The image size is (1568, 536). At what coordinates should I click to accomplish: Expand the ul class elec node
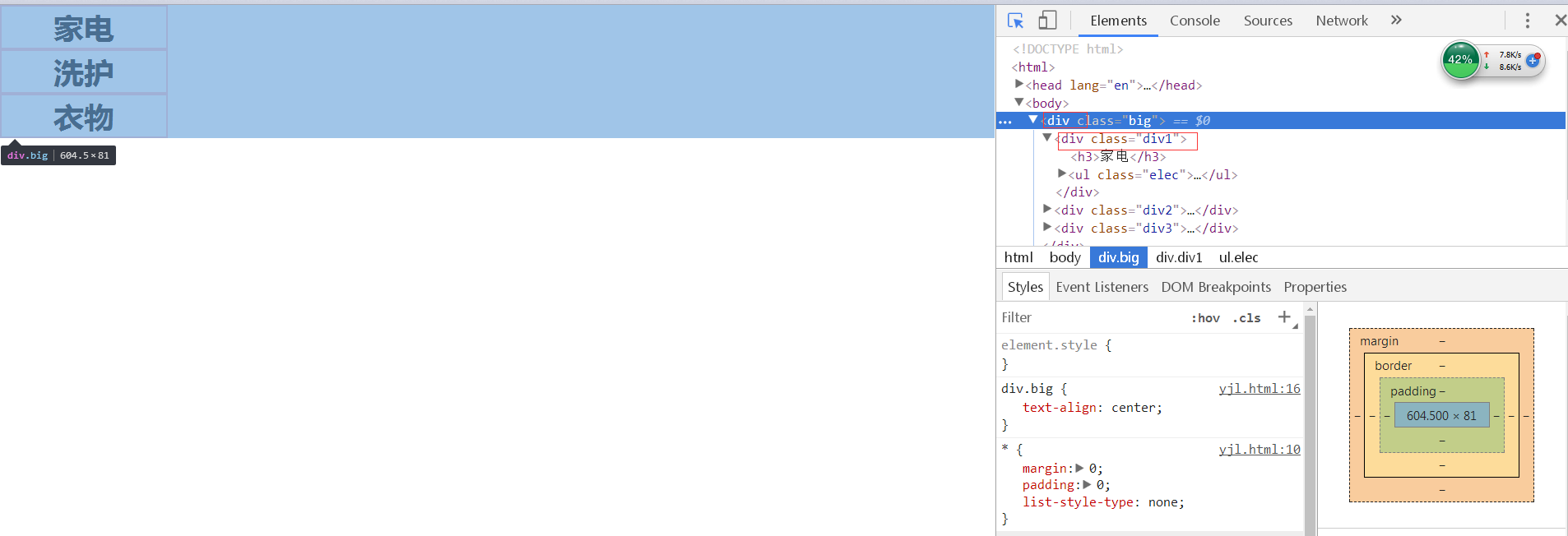click(1062, 173)
